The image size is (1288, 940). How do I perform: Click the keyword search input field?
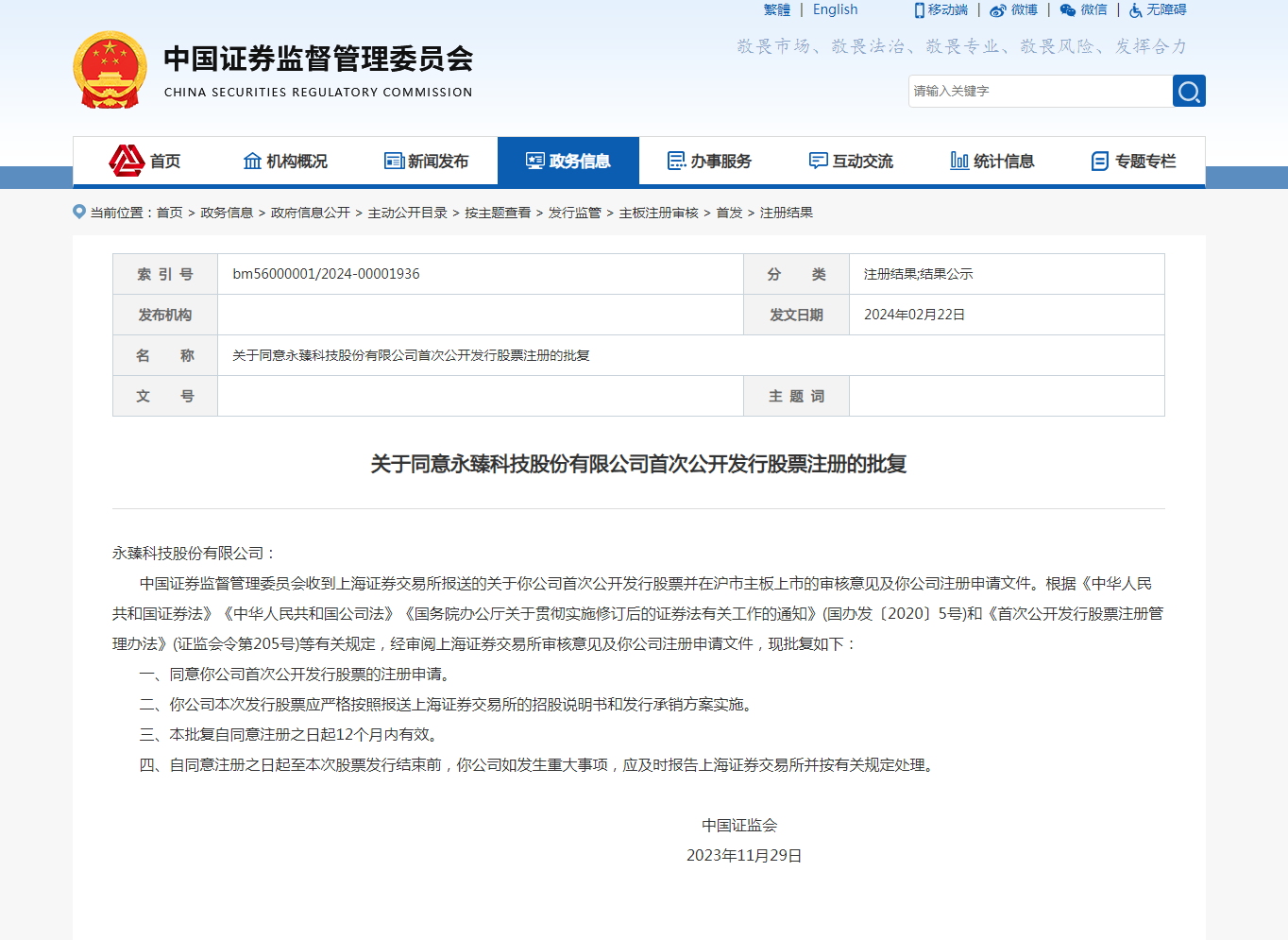[1039, 92]
